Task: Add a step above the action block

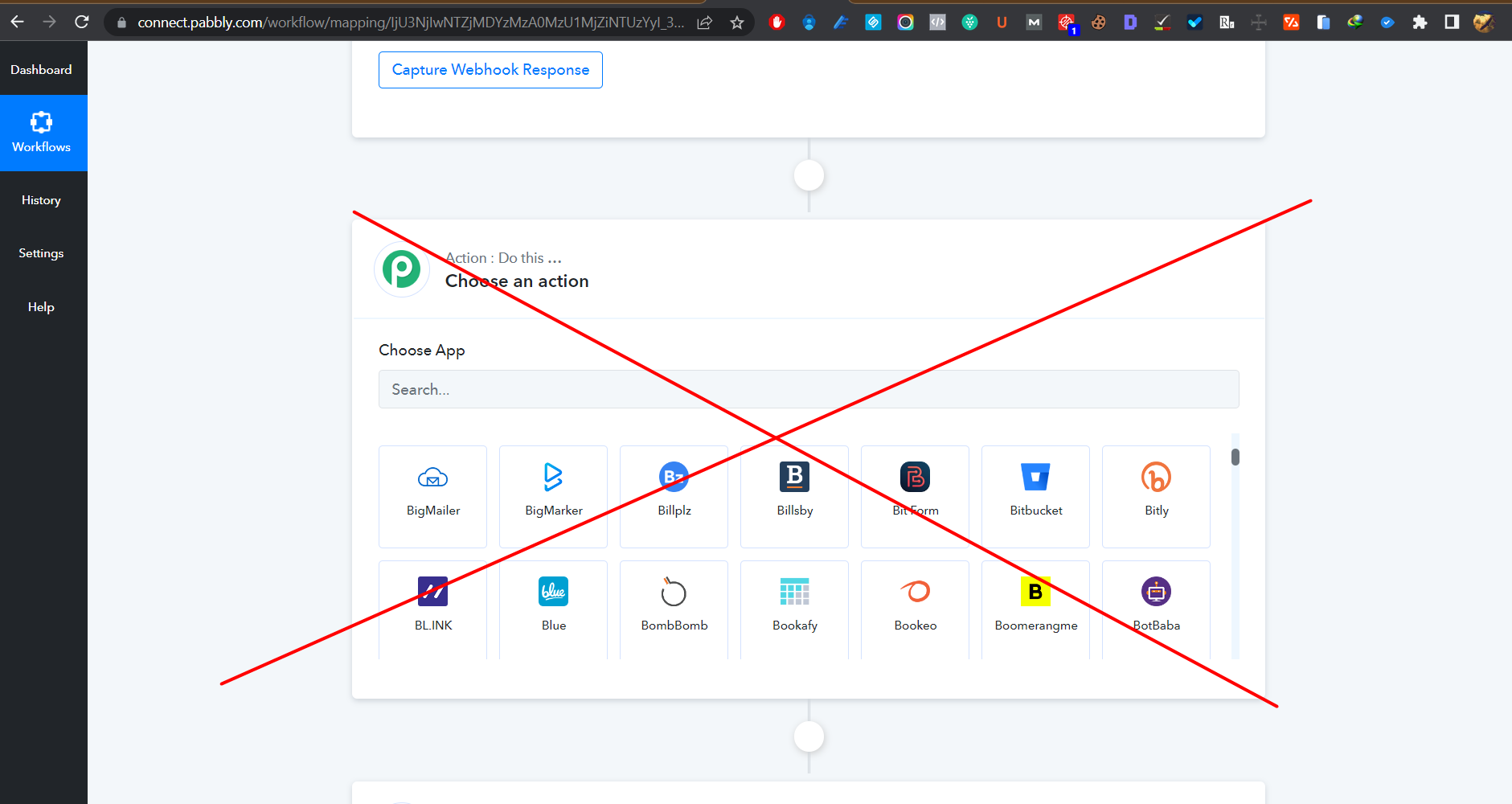Action: pos(809,175)
